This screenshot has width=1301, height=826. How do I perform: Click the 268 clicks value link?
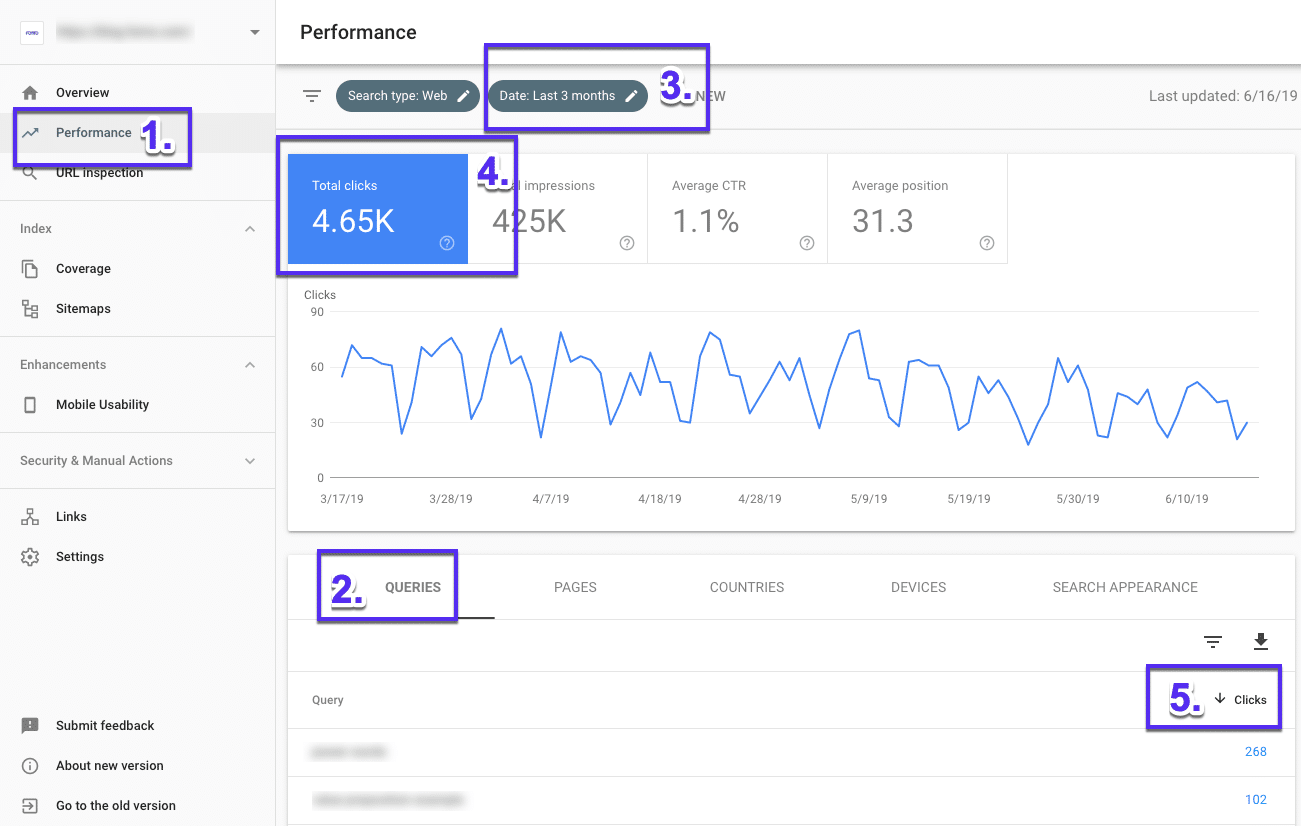tap(1255, 751)
